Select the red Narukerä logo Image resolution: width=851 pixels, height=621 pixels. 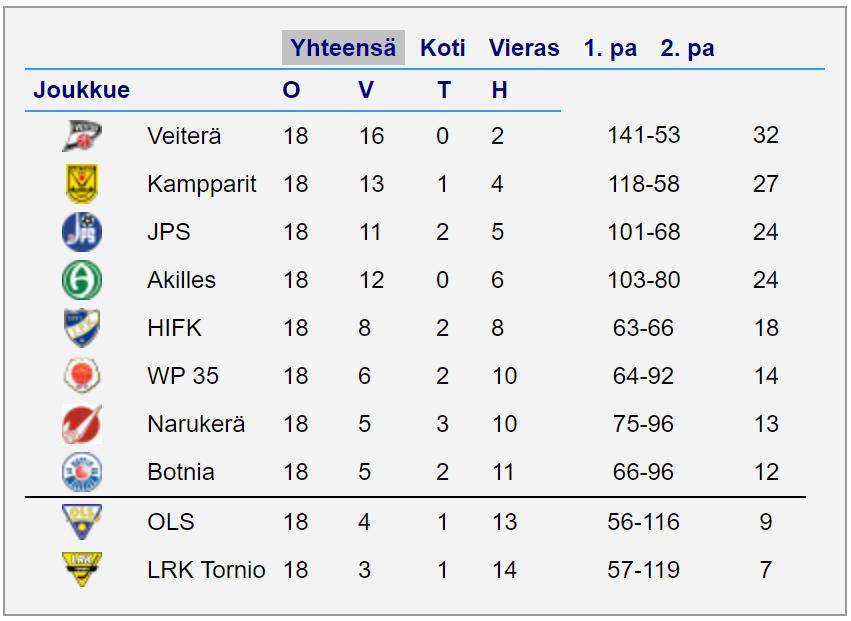[82, 424]
